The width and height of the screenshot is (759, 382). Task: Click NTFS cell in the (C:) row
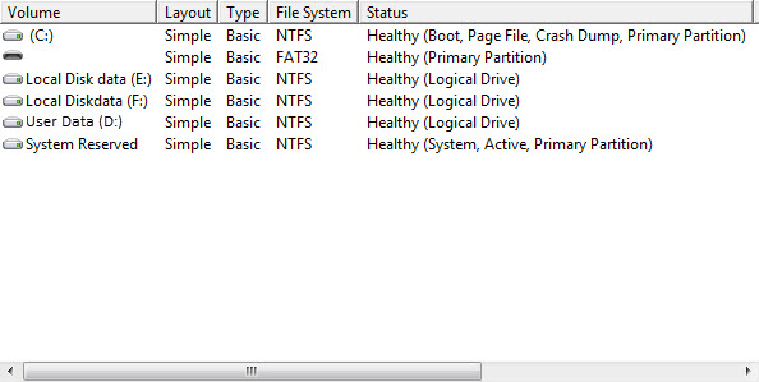[294, 36]
